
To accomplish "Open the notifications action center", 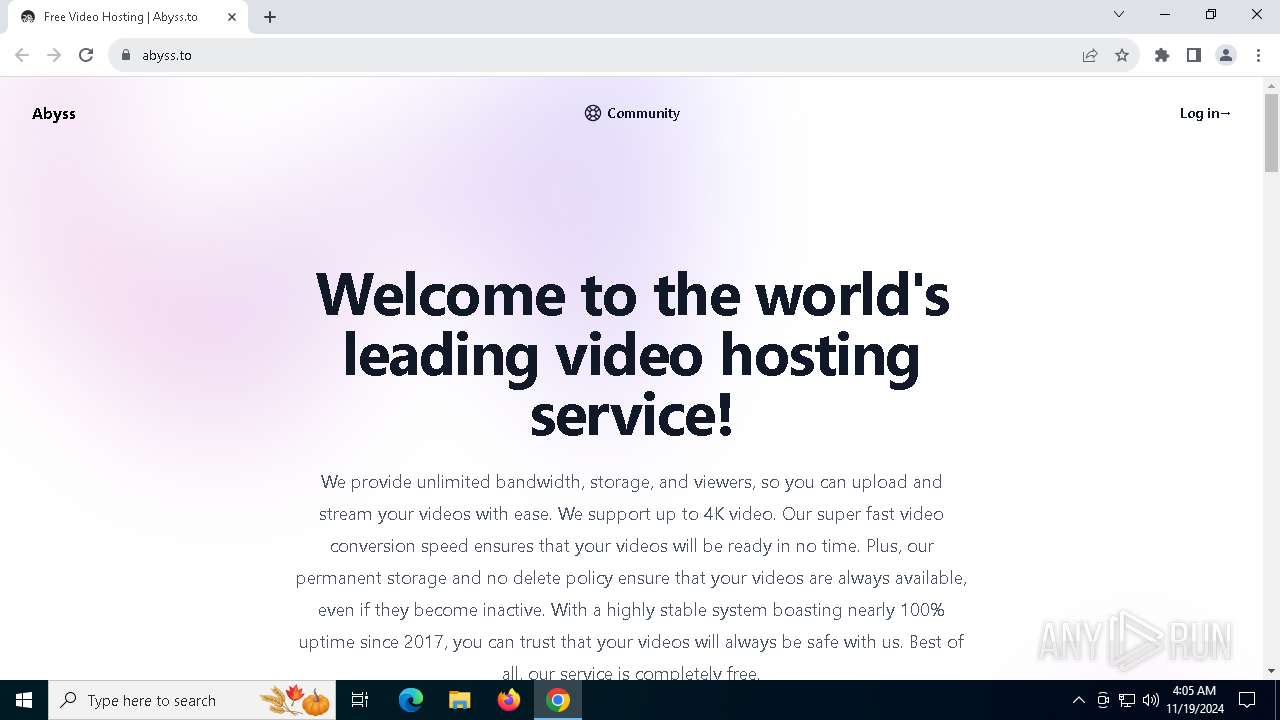I will coord(1247,700).
